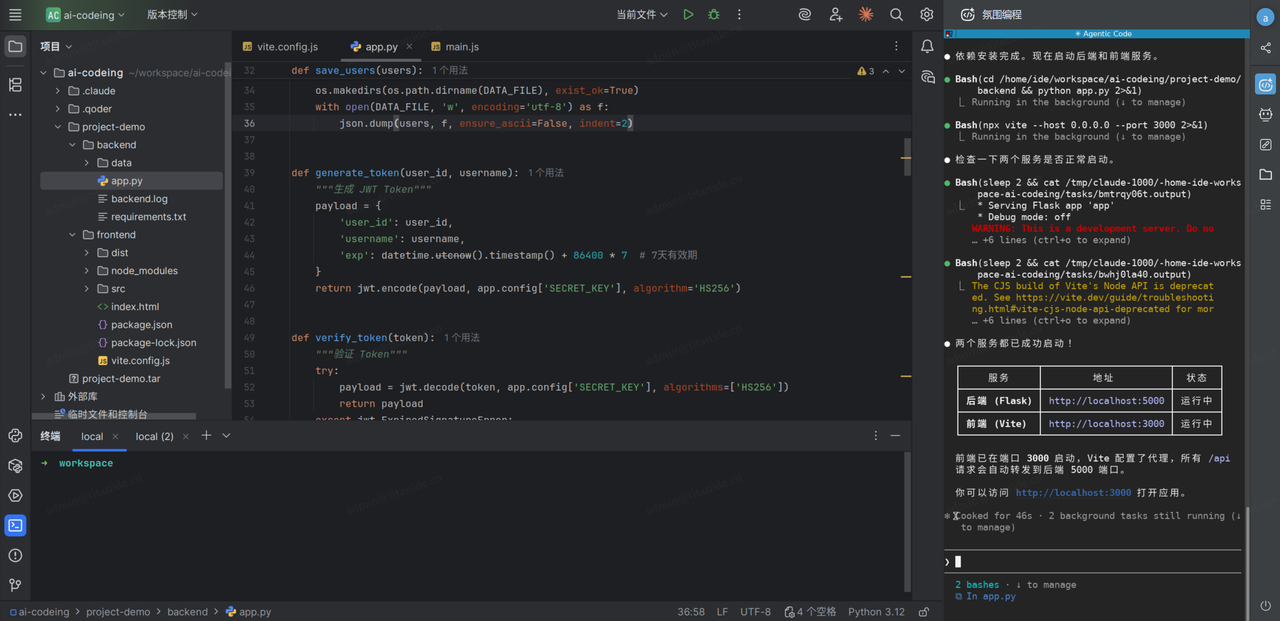Close the app.py editor tab
The image size is (1280, 621).
(x=410, y=47)
